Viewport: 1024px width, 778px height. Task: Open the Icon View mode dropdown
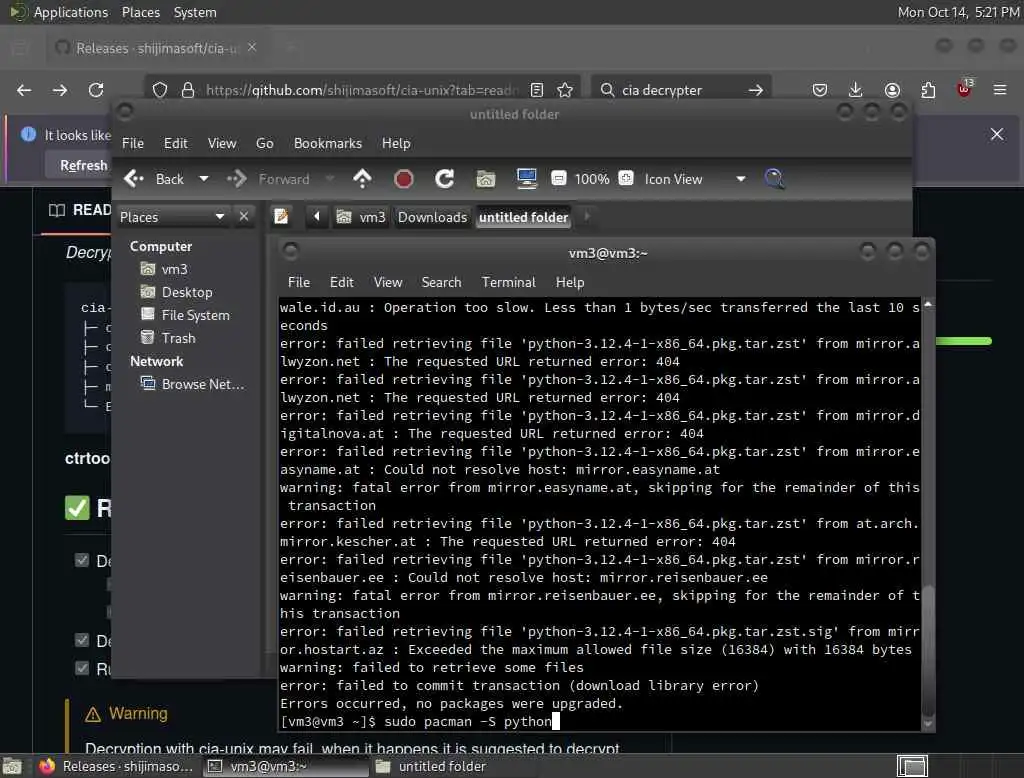[695, 179]
